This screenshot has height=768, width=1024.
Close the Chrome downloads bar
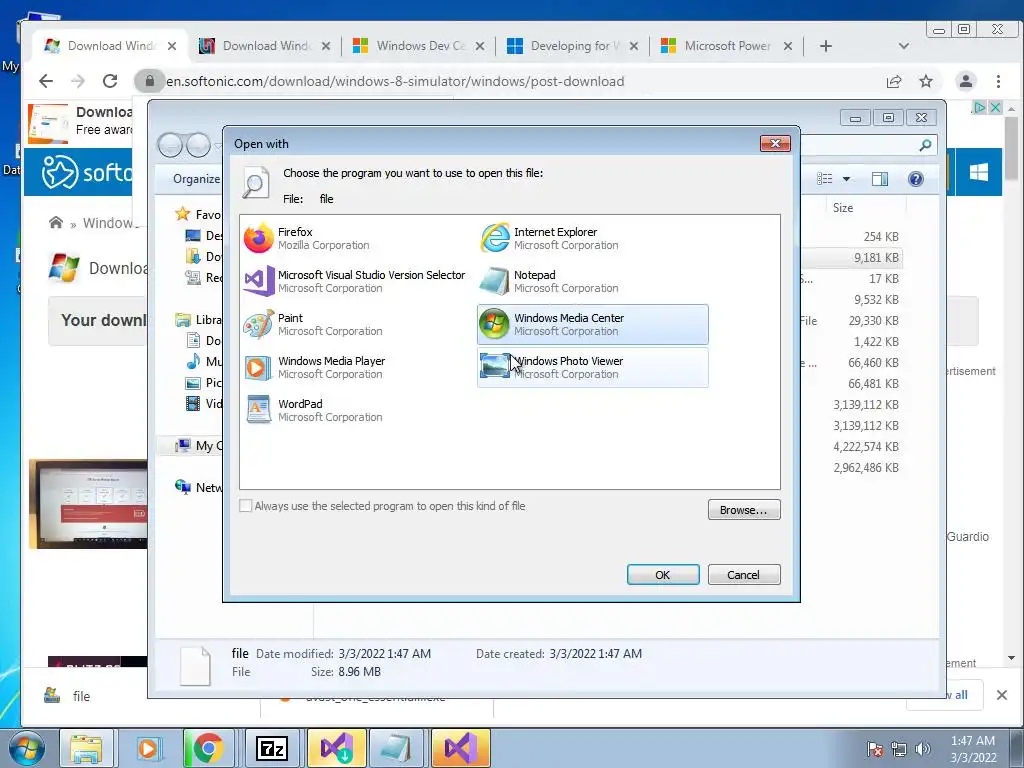pos(1002,695)
